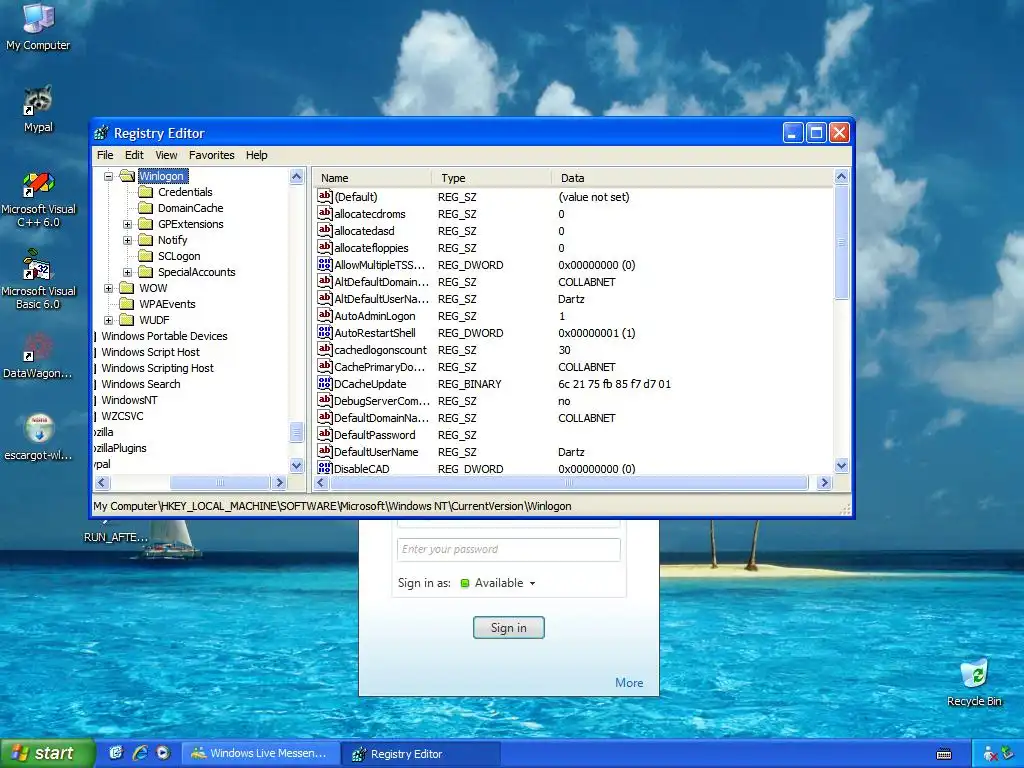Click the AllowMultipleTSS DWORD value icon
Viewport: 1024px width, 768px height.
pos(325,264)
